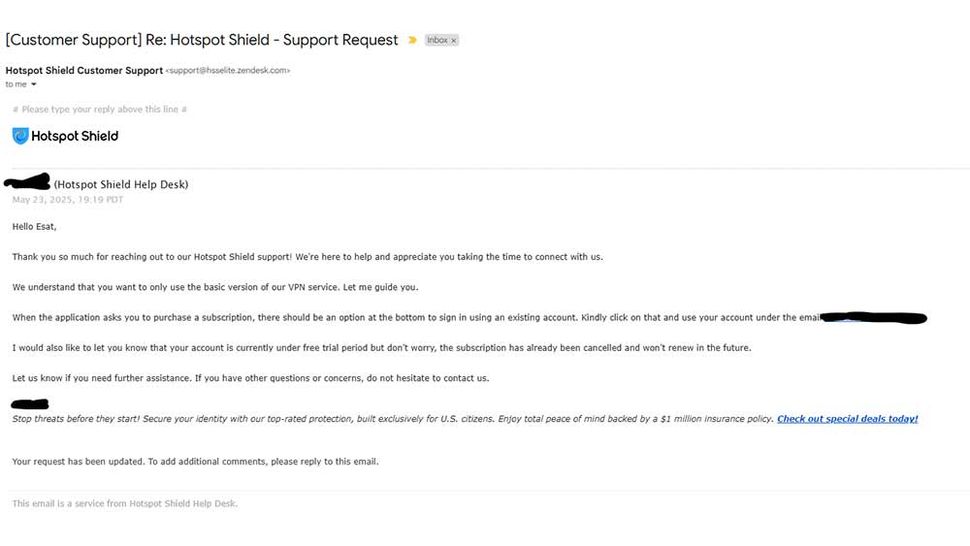Click sender name Hotspot Shield Customer Support
The height and width of the screenshot is (546, 970).
(x=83, y=70)
